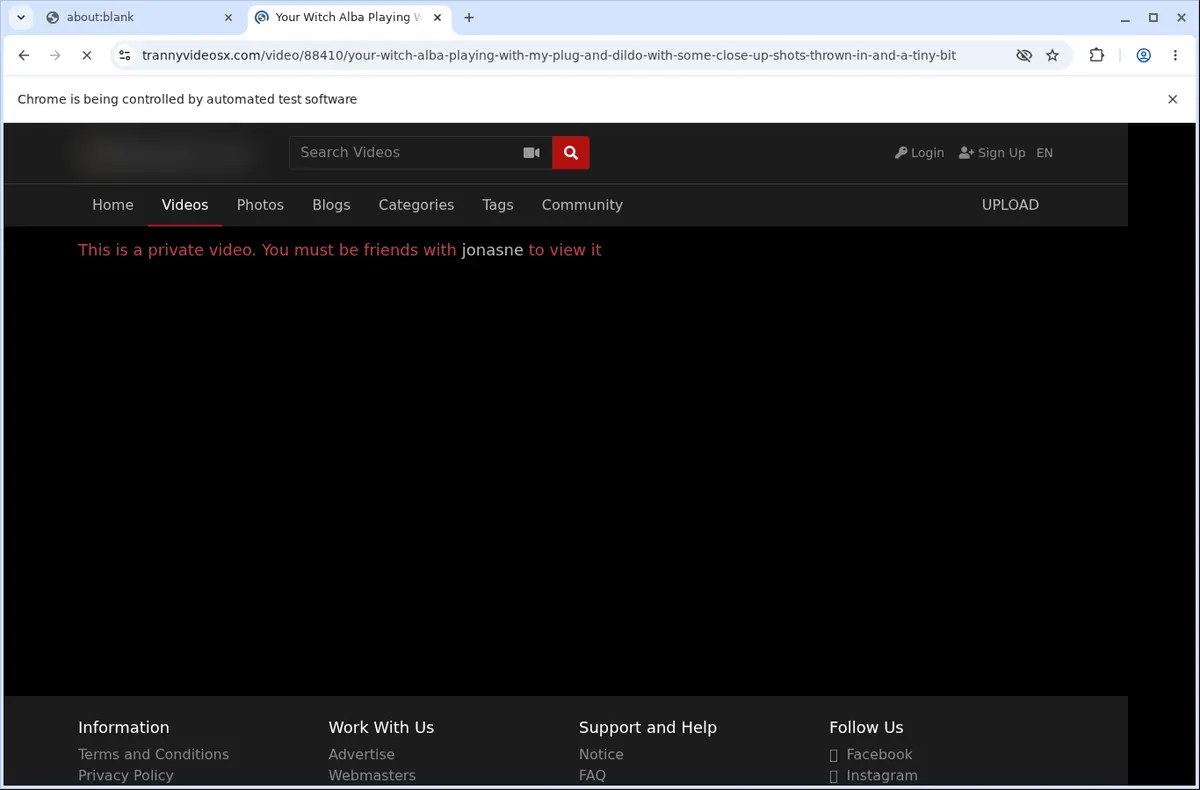Image resolution: width=1200 pixels, height=790 pixels.
Task: Click the tracking protection eye icon
Action: click(x=1023, y=56)
